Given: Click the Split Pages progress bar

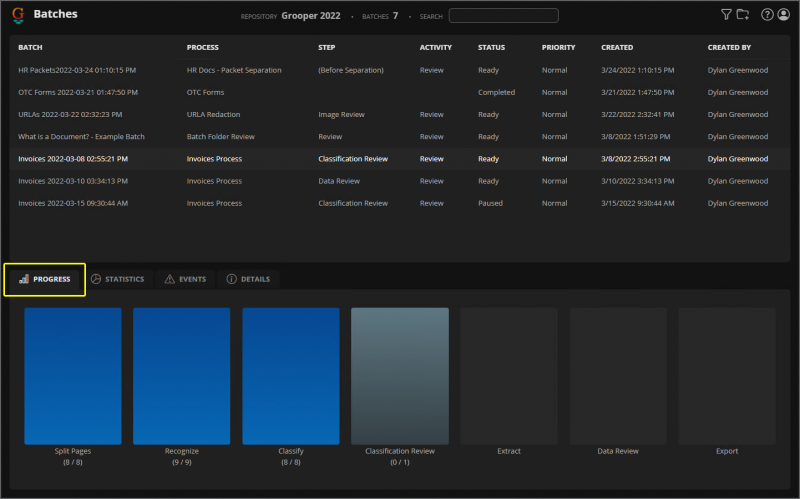Looking at the screenshot, I should pos(73,376).
